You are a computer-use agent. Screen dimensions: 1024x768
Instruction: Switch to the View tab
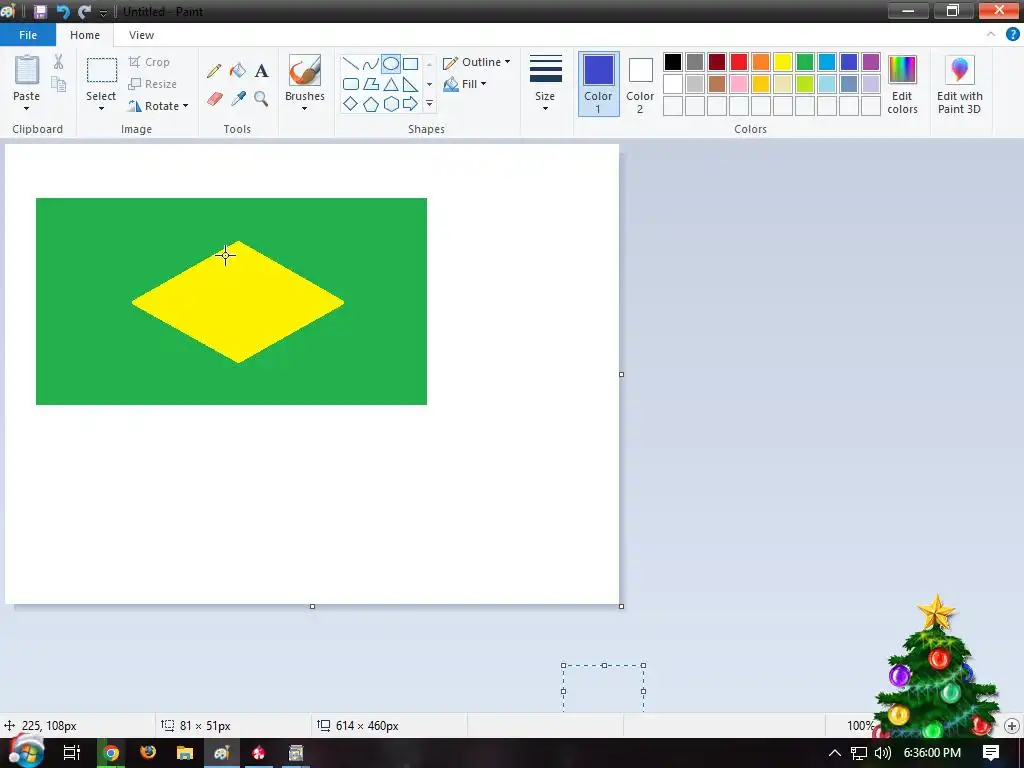141,35
